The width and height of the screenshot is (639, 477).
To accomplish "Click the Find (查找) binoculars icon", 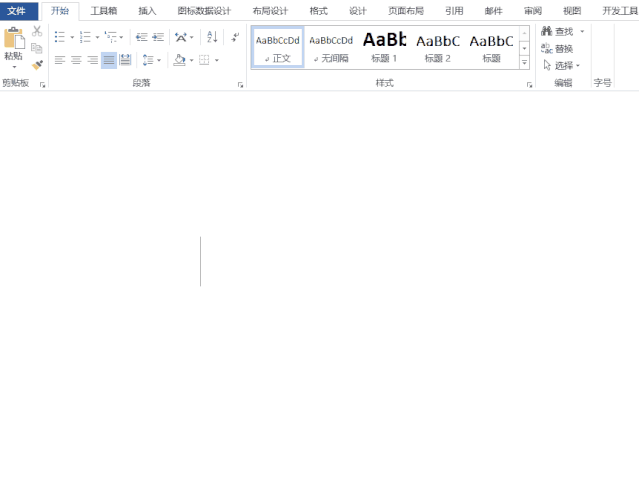I will [x=547, y=32].
